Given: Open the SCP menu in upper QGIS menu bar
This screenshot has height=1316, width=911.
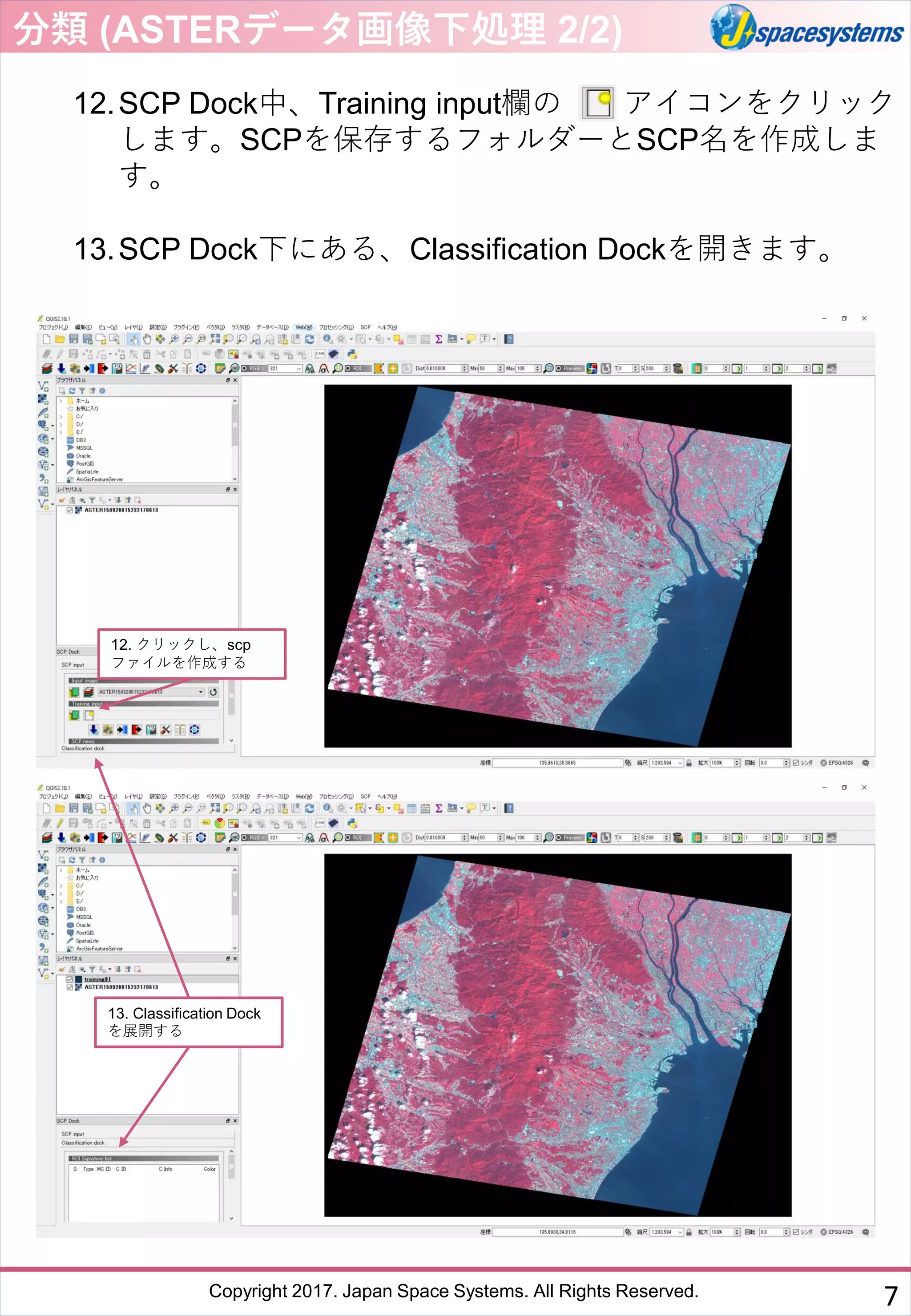Looking at the screenshot, I should tap(365, 327).
